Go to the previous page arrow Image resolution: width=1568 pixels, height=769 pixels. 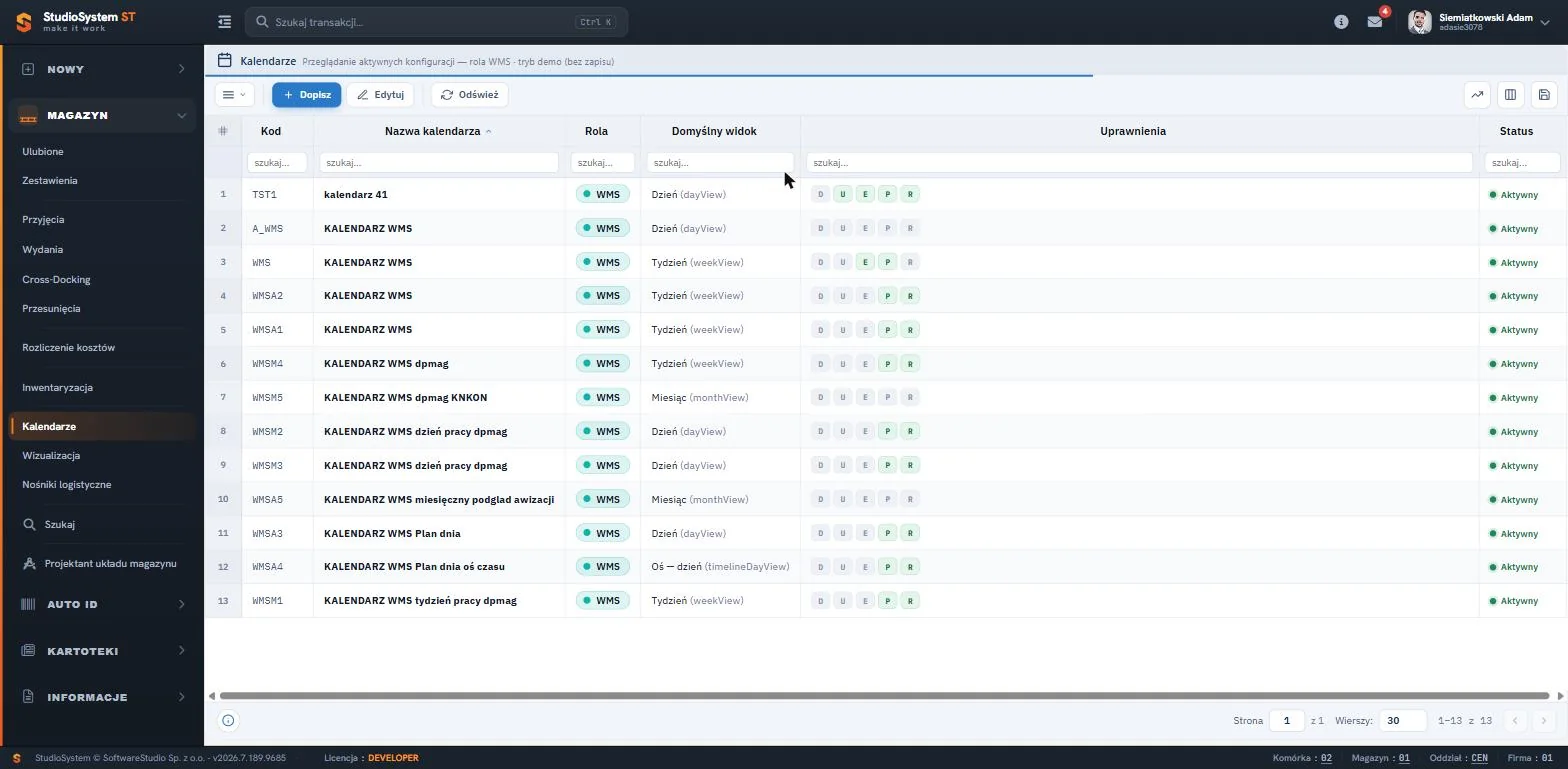pos(1515,720)
